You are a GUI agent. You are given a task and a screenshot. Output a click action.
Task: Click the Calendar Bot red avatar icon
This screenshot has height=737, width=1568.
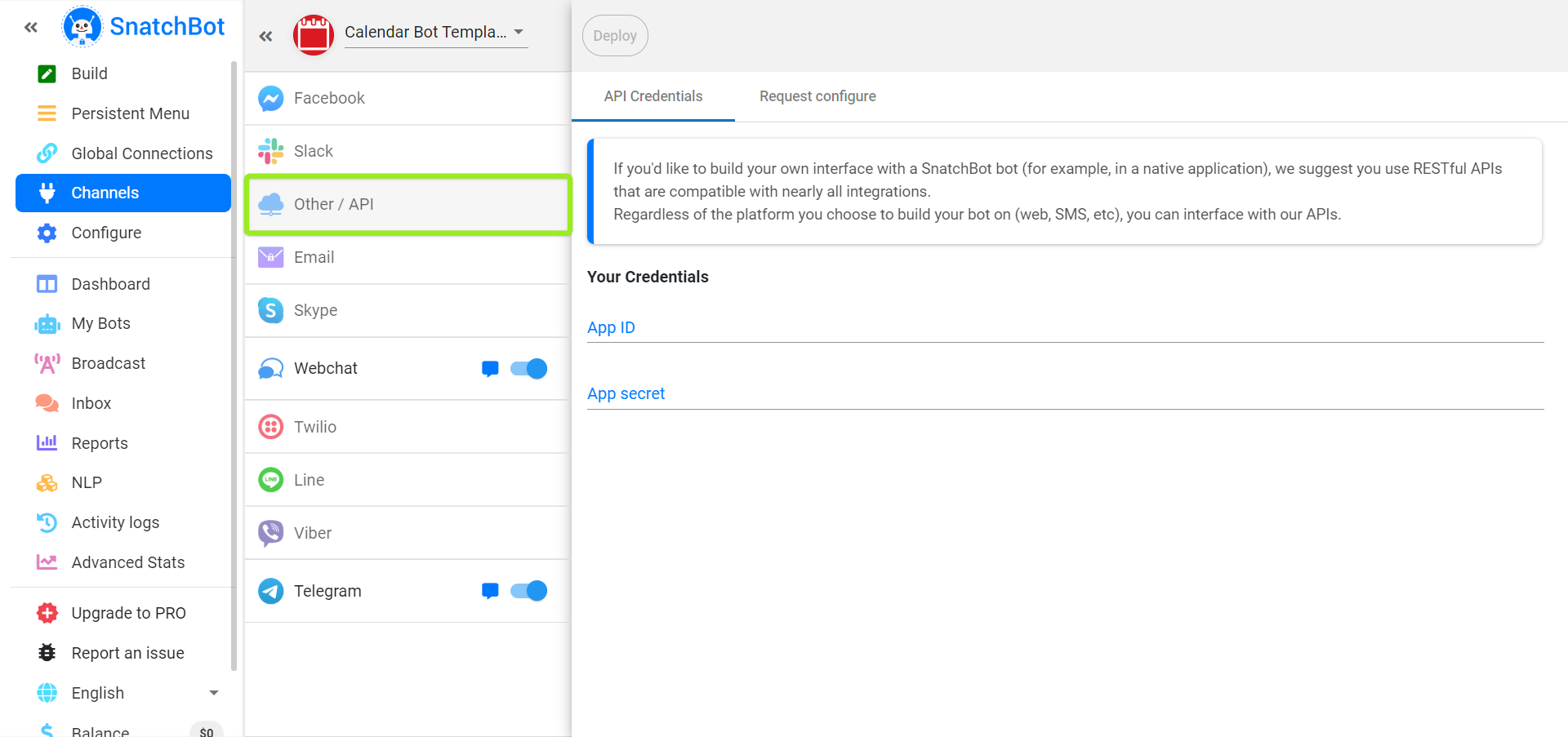pos(314,35)
